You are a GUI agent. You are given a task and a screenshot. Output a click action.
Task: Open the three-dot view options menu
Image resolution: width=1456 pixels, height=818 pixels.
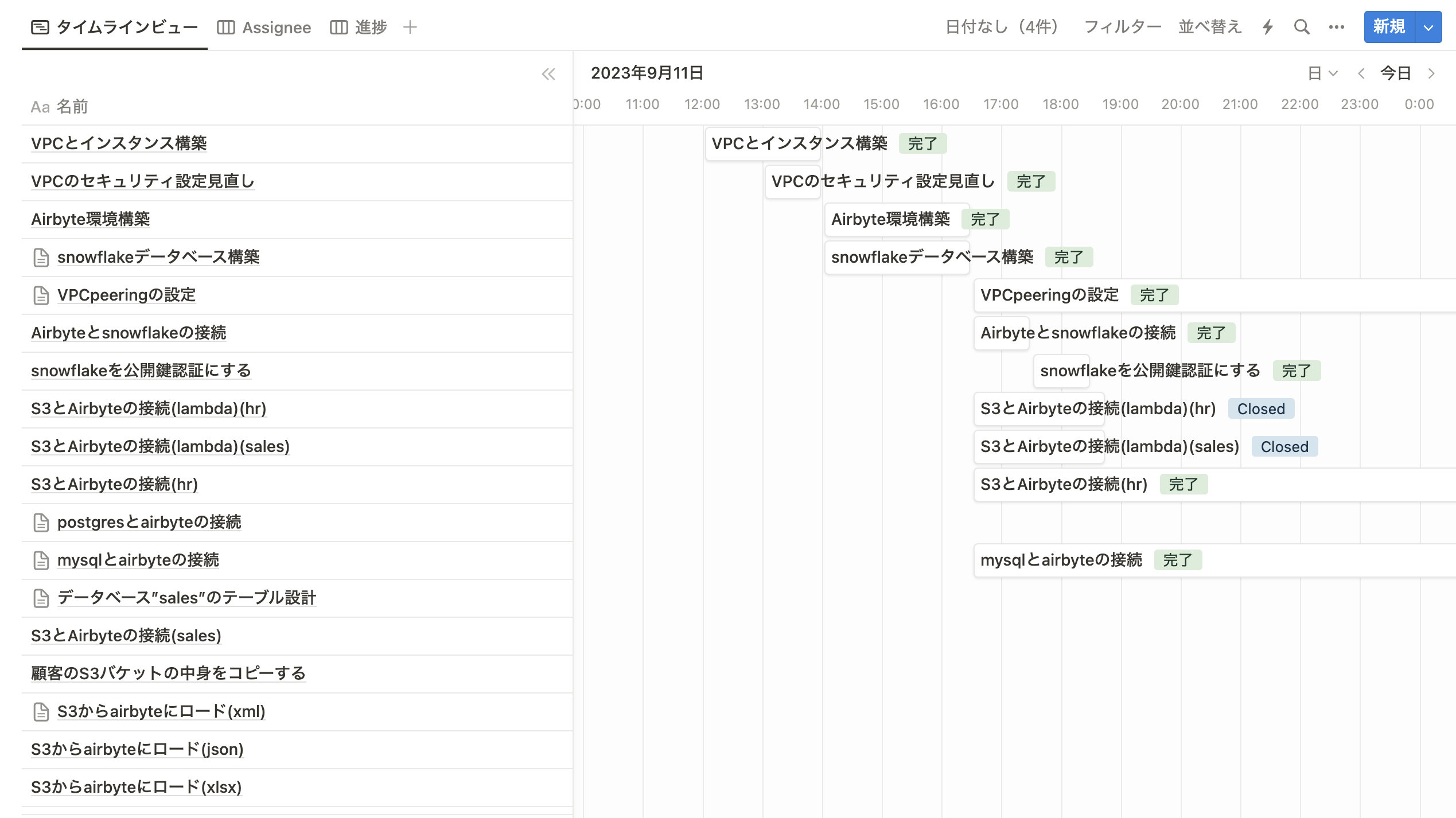pyautogui.click(x=1336, y=27)
